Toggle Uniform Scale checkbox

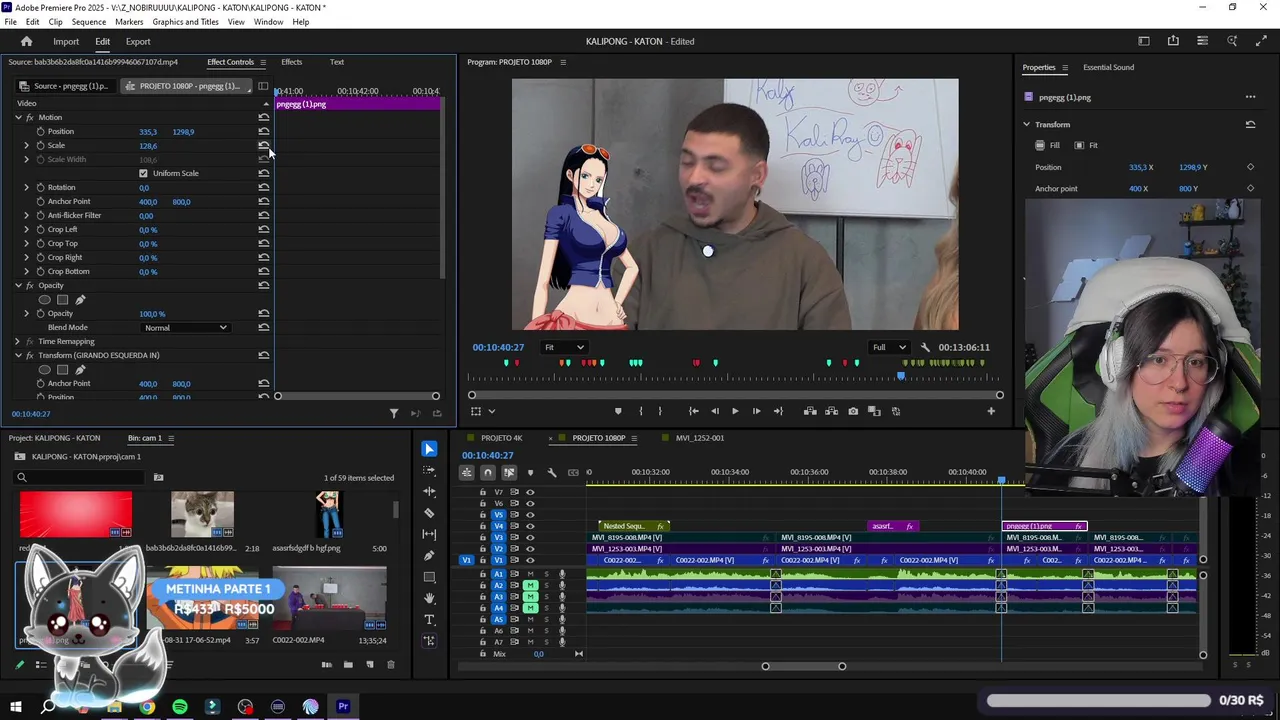point(143,173)
